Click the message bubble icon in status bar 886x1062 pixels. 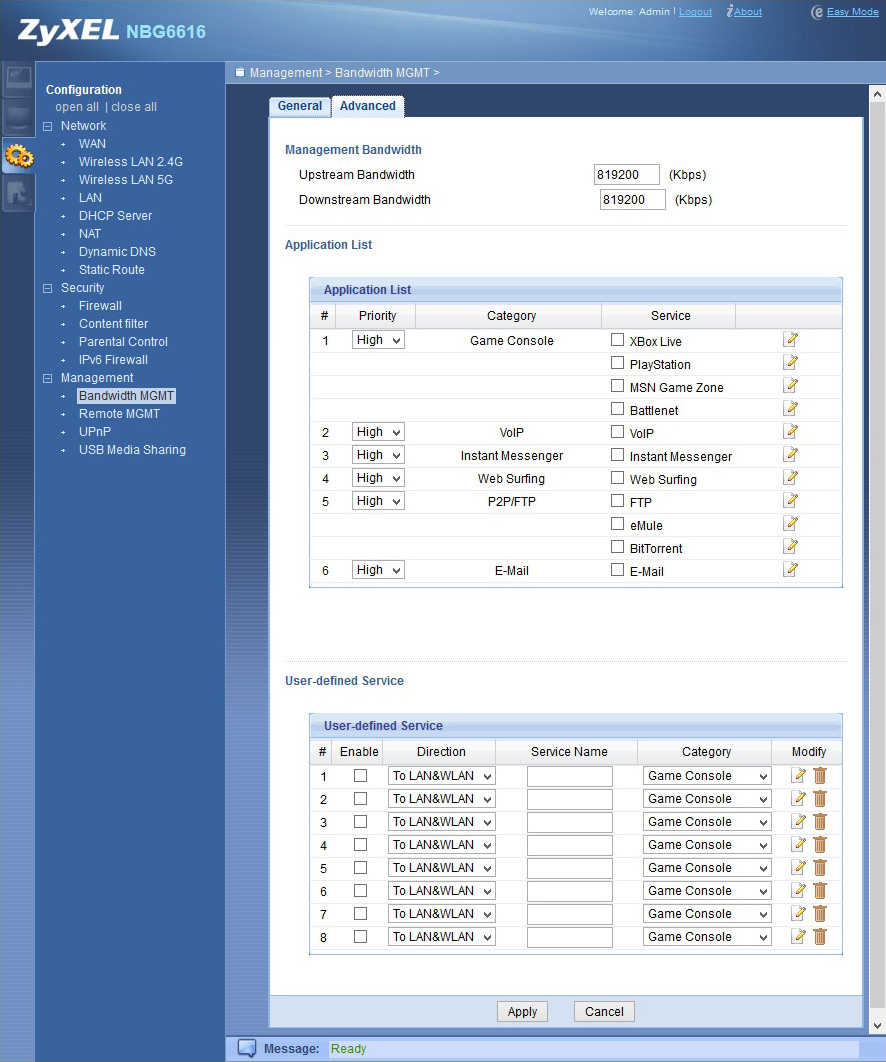tap(247, 1048)
